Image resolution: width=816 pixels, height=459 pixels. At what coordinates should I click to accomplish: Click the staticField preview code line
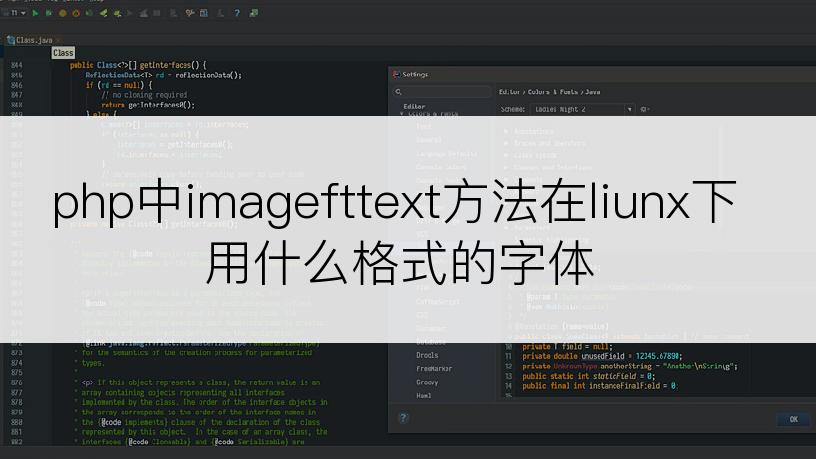[589, 376]
